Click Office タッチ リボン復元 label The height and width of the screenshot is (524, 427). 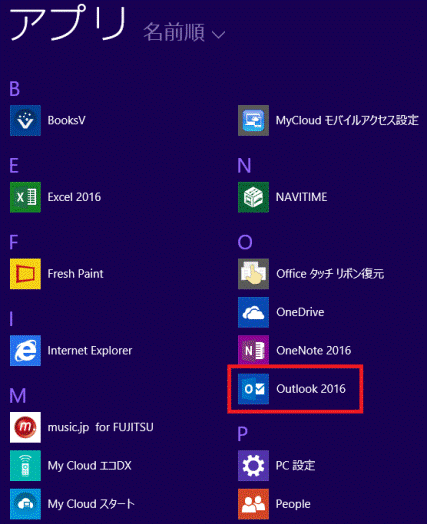(x=330, y=274)
